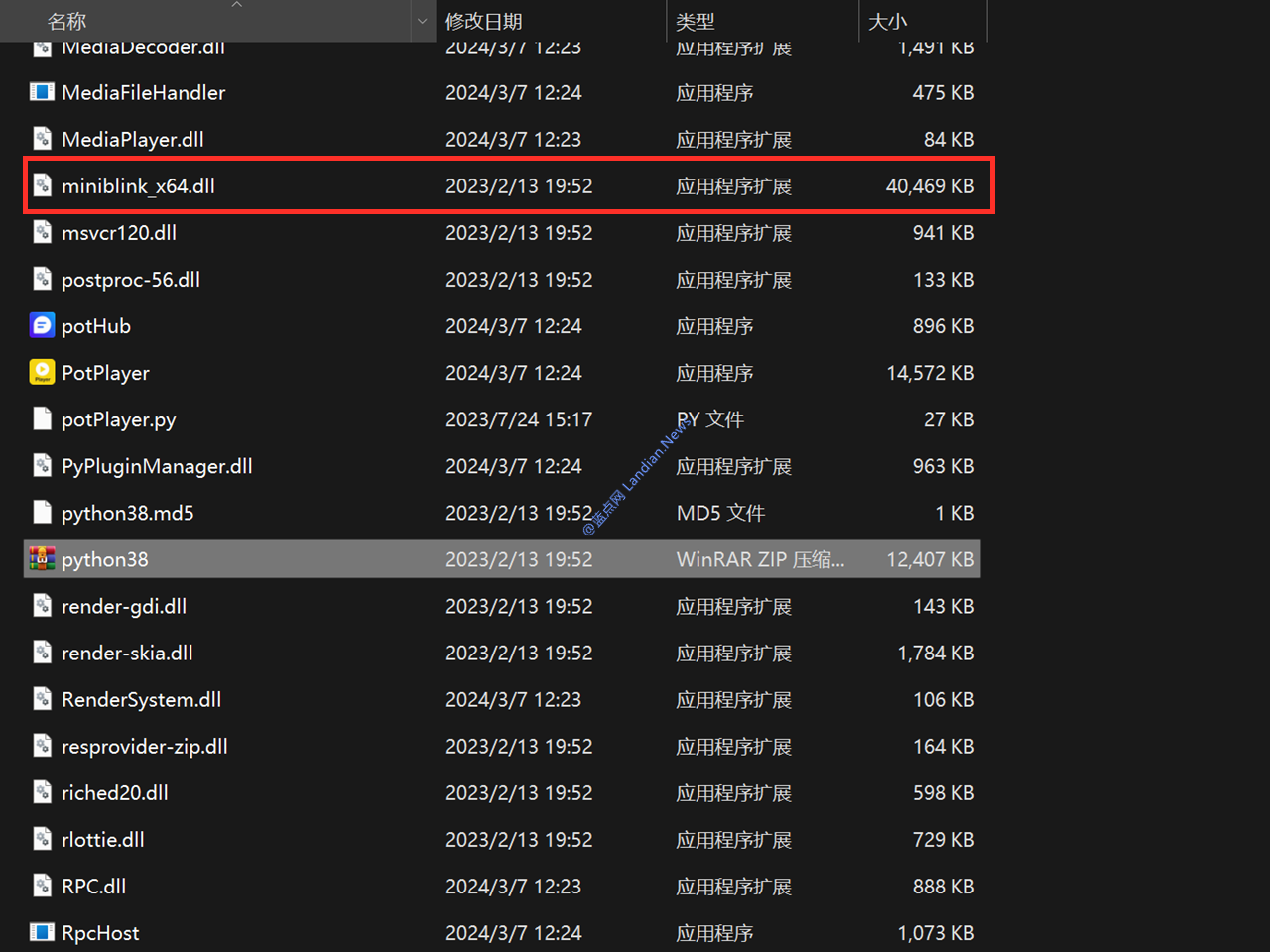This screenshot has height=952, width=1270.
Task: Click the MediaPlayer.dll file icon
Action: click(x=42, y=139)
